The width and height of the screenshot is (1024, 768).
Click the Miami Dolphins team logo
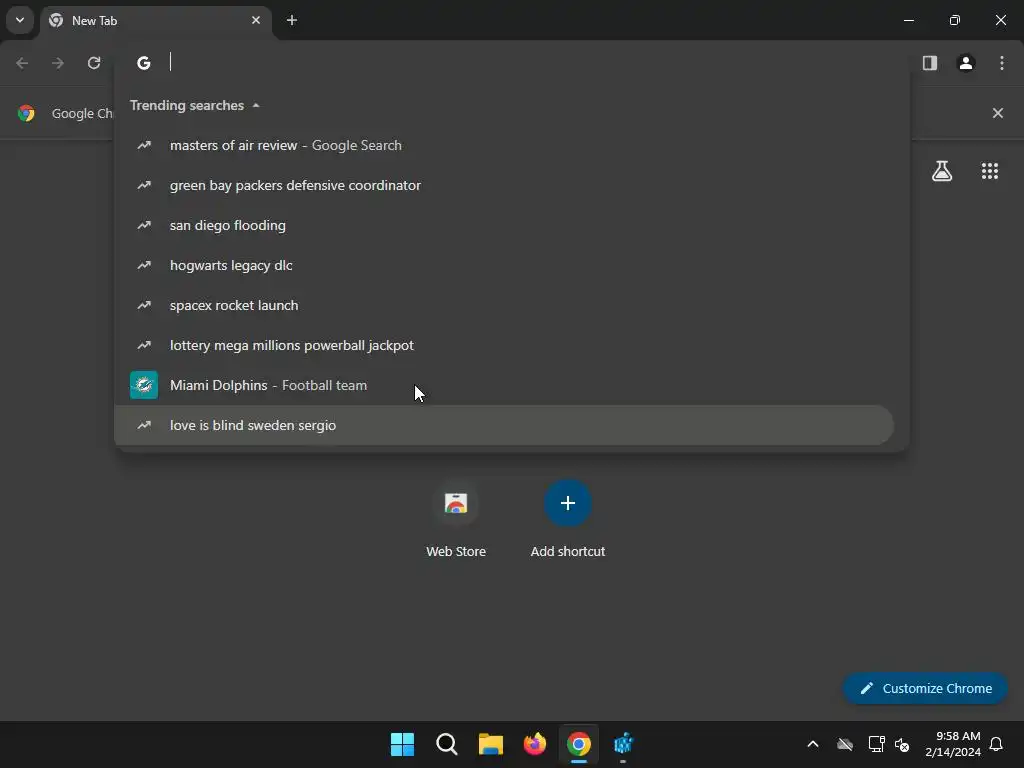[144, 385]
